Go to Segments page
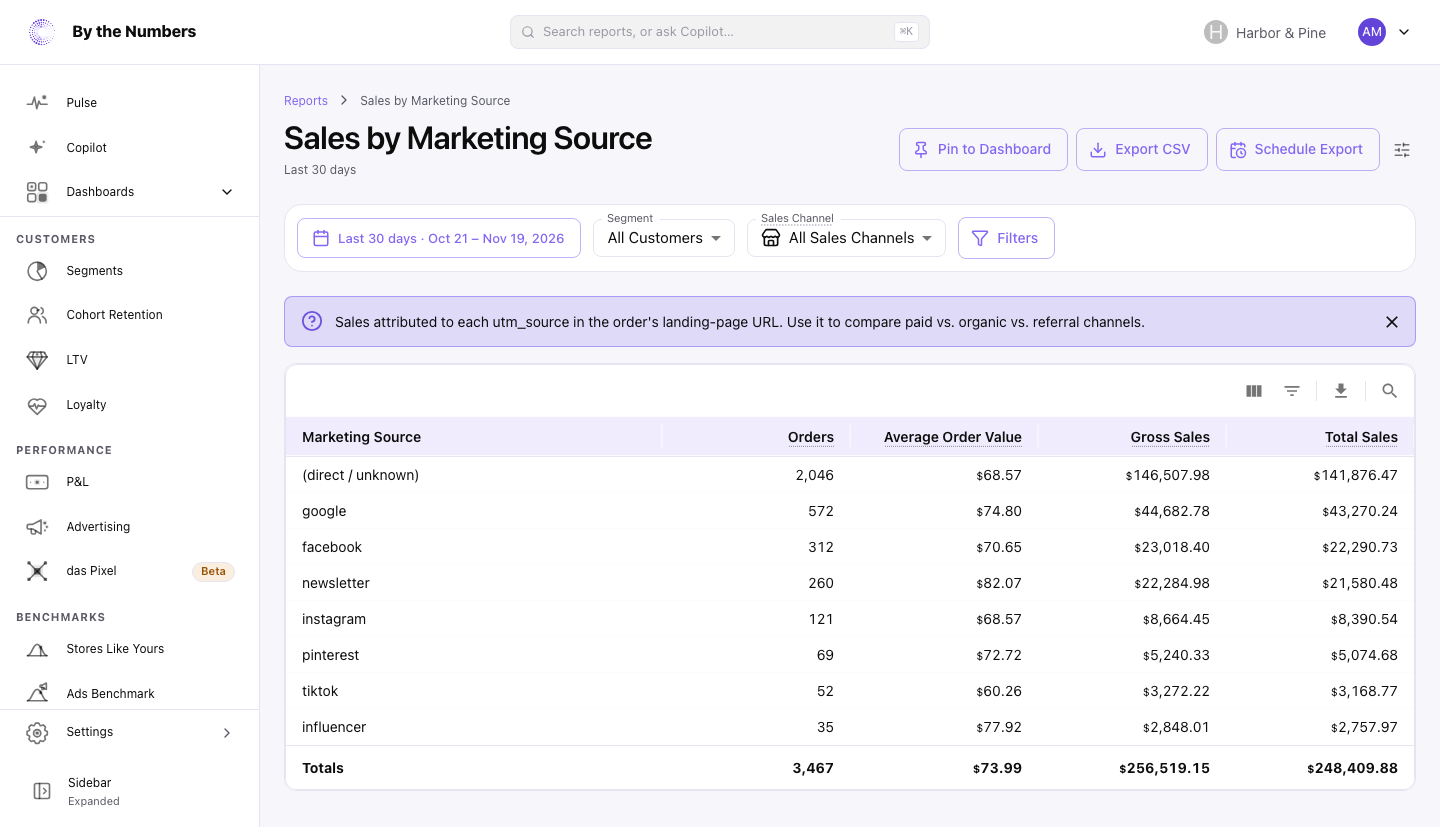Screen dimensions: 1440x827 [x=130, y=271]
